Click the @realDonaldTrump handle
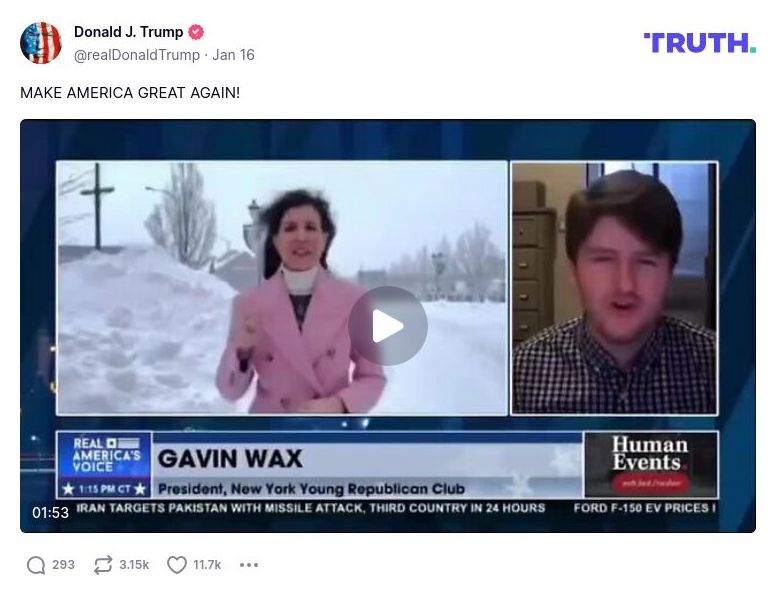 pos(137,55)
